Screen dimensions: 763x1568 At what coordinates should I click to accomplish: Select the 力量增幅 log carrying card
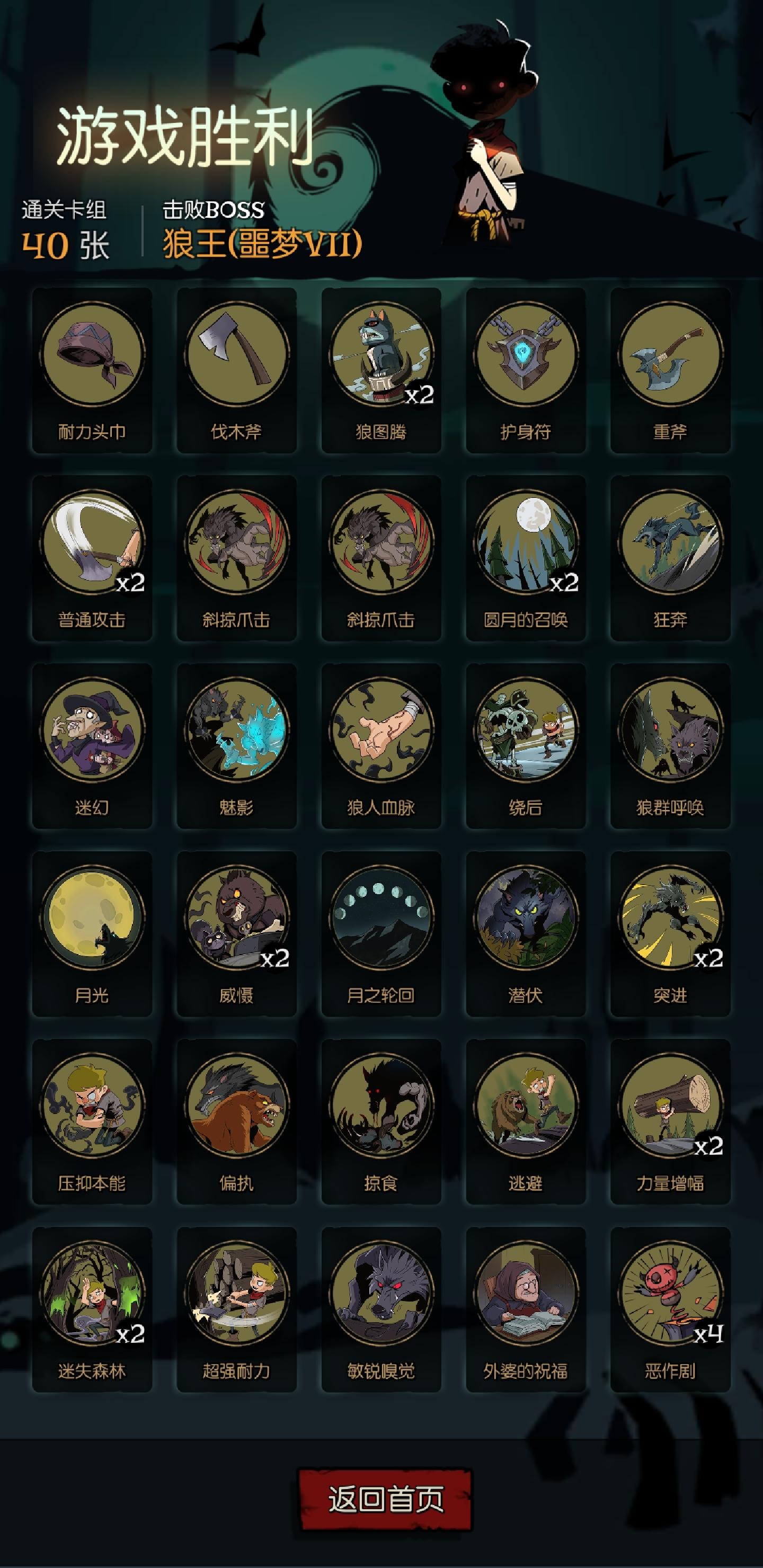click(x=670, y=1122)
